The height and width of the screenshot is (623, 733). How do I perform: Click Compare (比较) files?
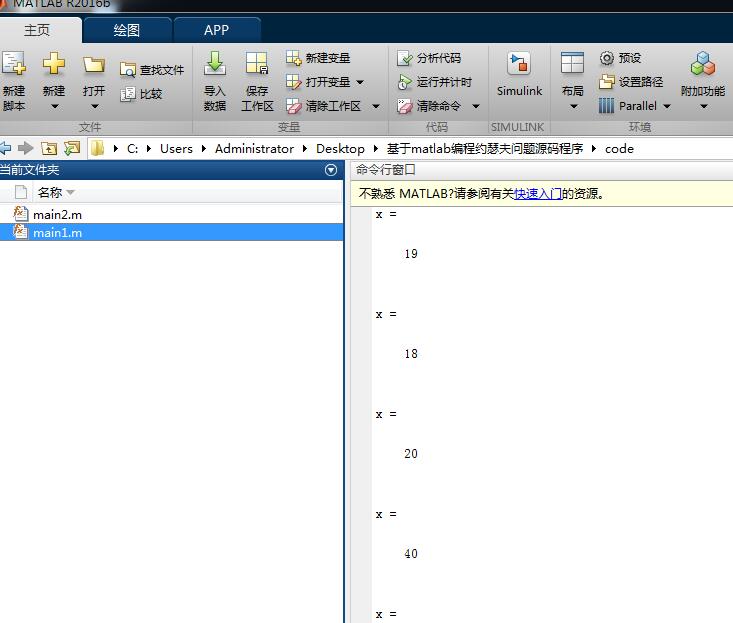coord(141,94)
